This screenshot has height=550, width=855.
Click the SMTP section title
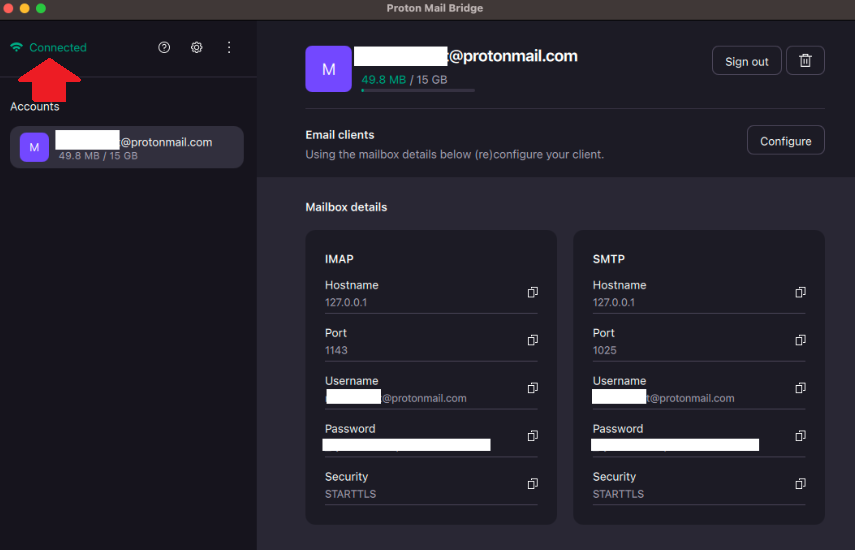(x=609, y=259)
